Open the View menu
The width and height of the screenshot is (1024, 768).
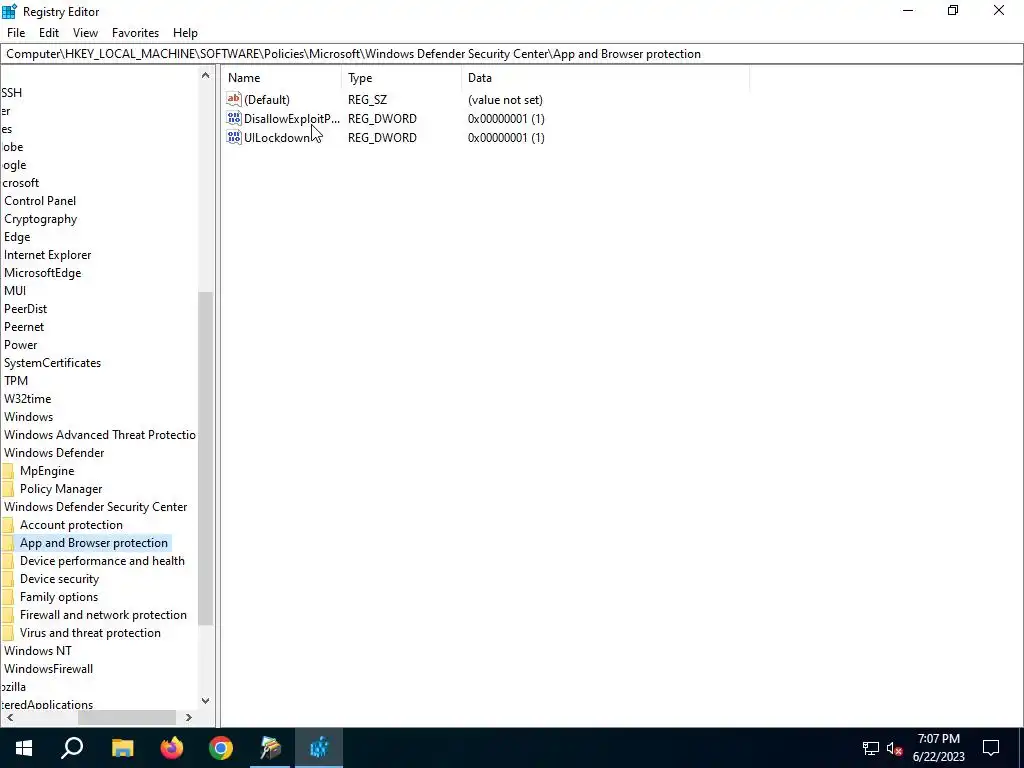[x=85, y=33]
